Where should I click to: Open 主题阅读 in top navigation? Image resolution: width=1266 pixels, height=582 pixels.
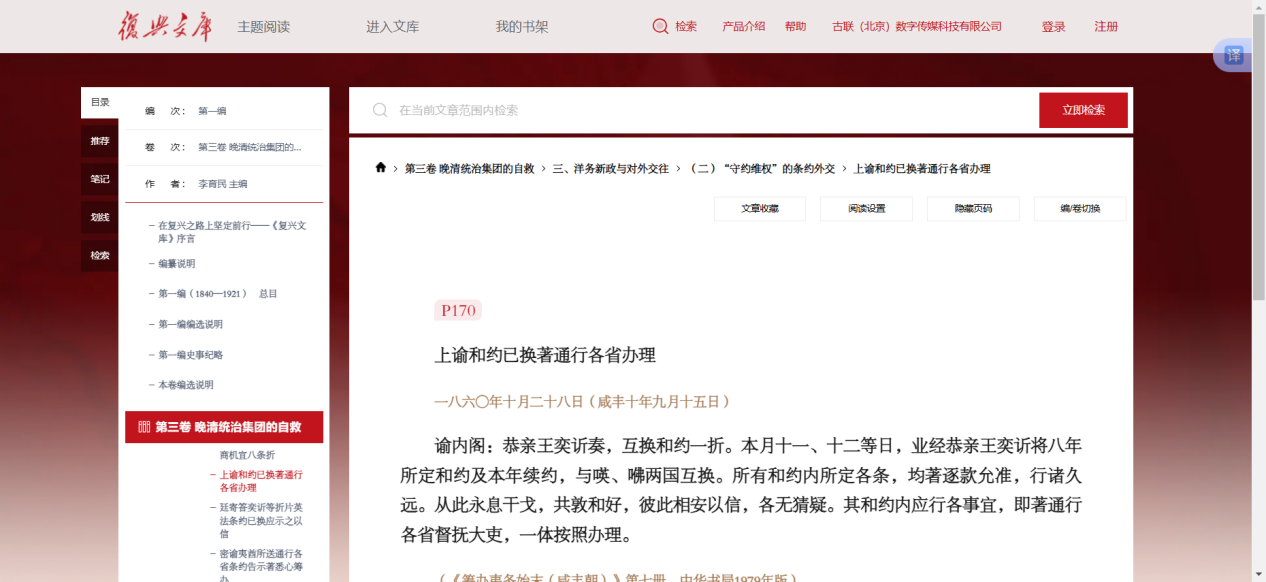click(263, 27)
